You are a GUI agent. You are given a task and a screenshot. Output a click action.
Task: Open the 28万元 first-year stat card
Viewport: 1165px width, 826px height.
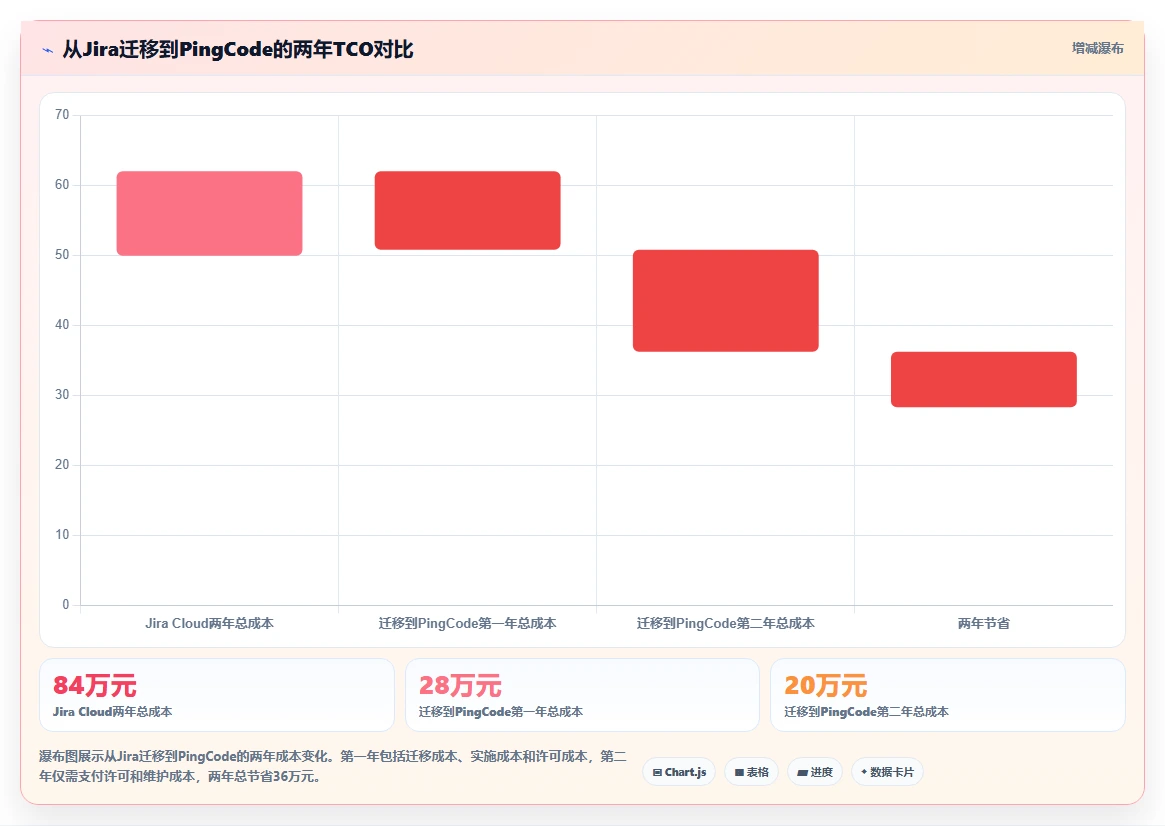582,695
